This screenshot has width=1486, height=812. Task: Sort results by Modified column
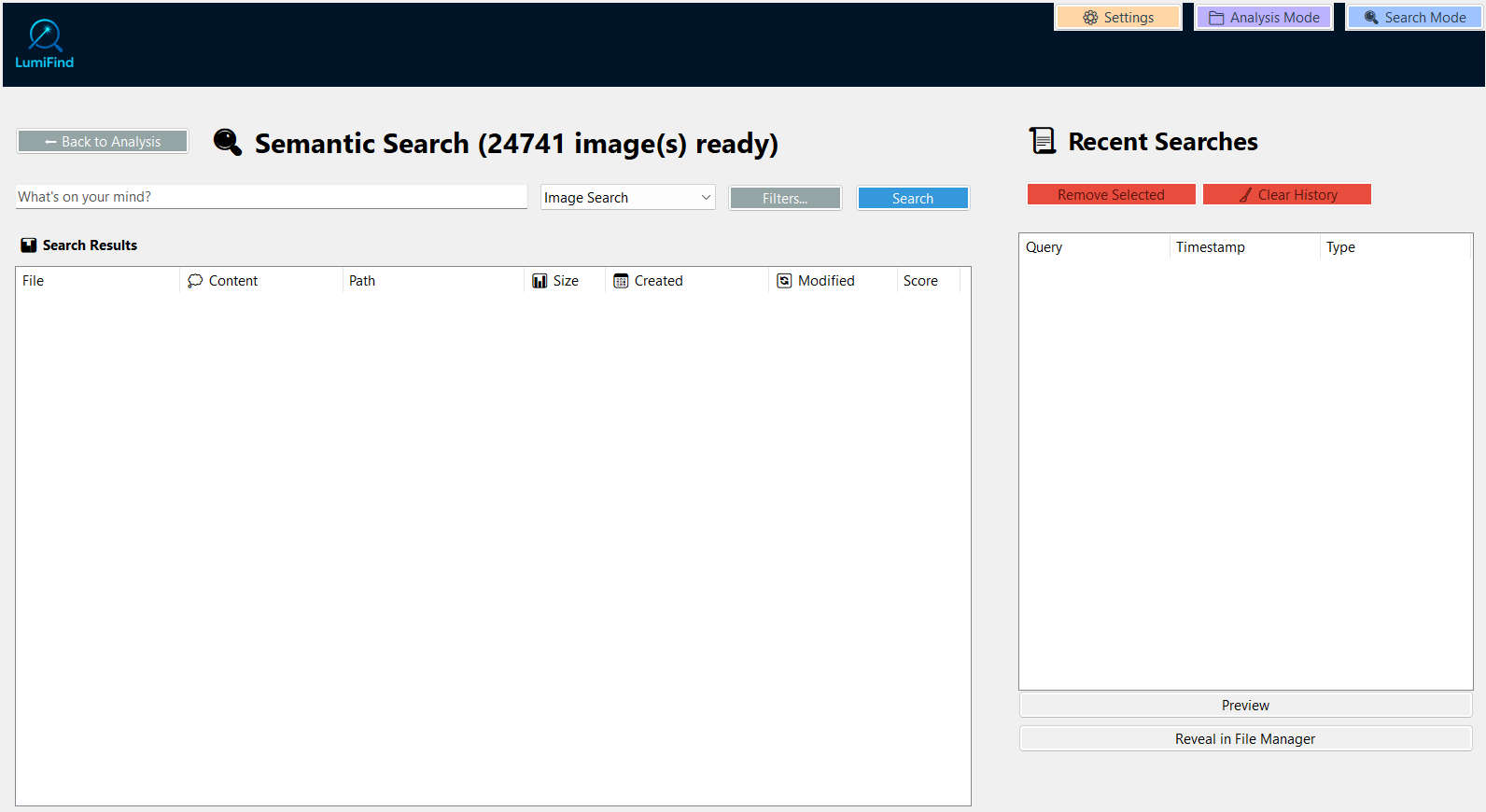click(x=833, y=281)
